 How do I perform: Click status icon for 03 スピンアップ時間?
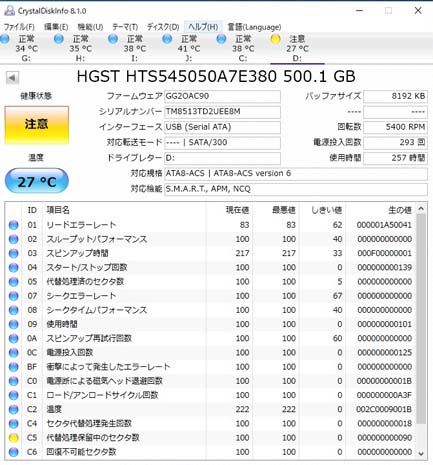point(14,253)
